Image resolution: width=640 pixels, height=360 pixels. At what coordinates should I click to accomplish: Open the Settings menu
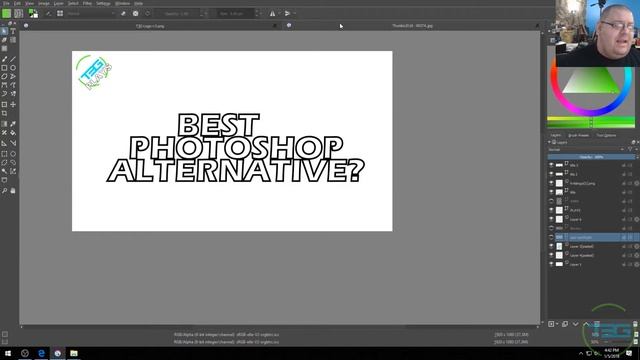103,3
